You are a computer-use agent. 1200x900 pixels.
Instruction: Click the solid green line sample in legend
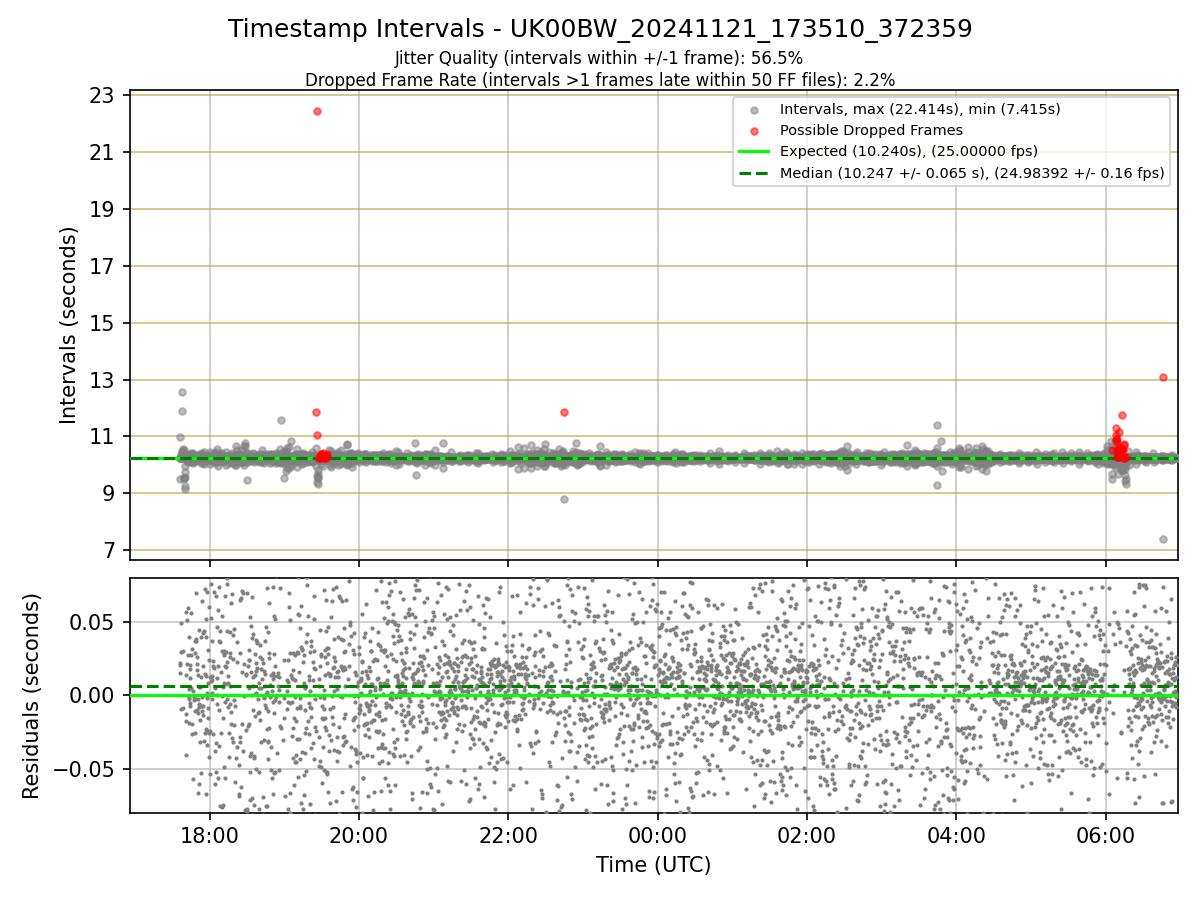tap(754, 152)
